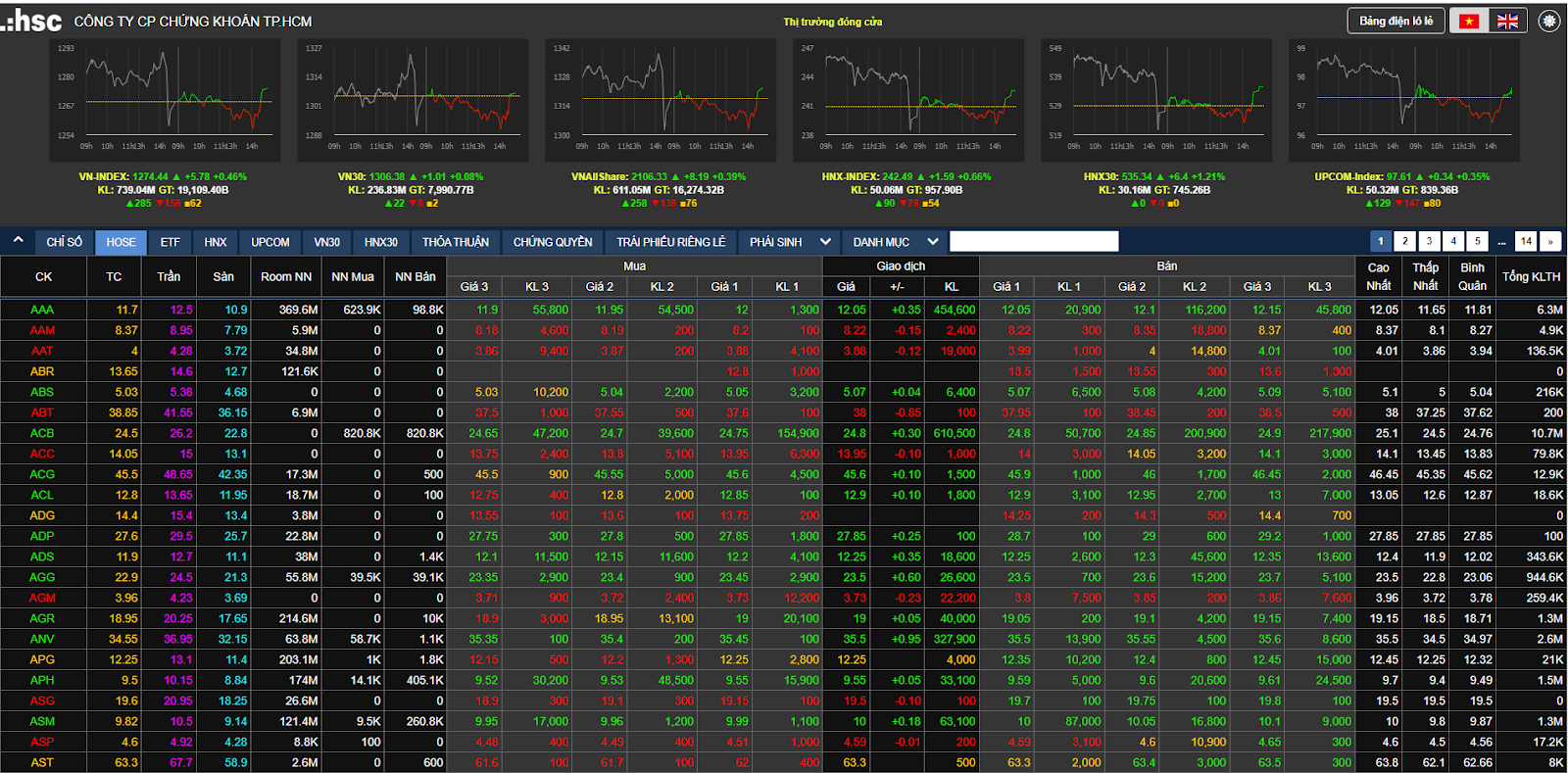
Task: Collapse the index charts panel chevron
Action: pos(18,240)
